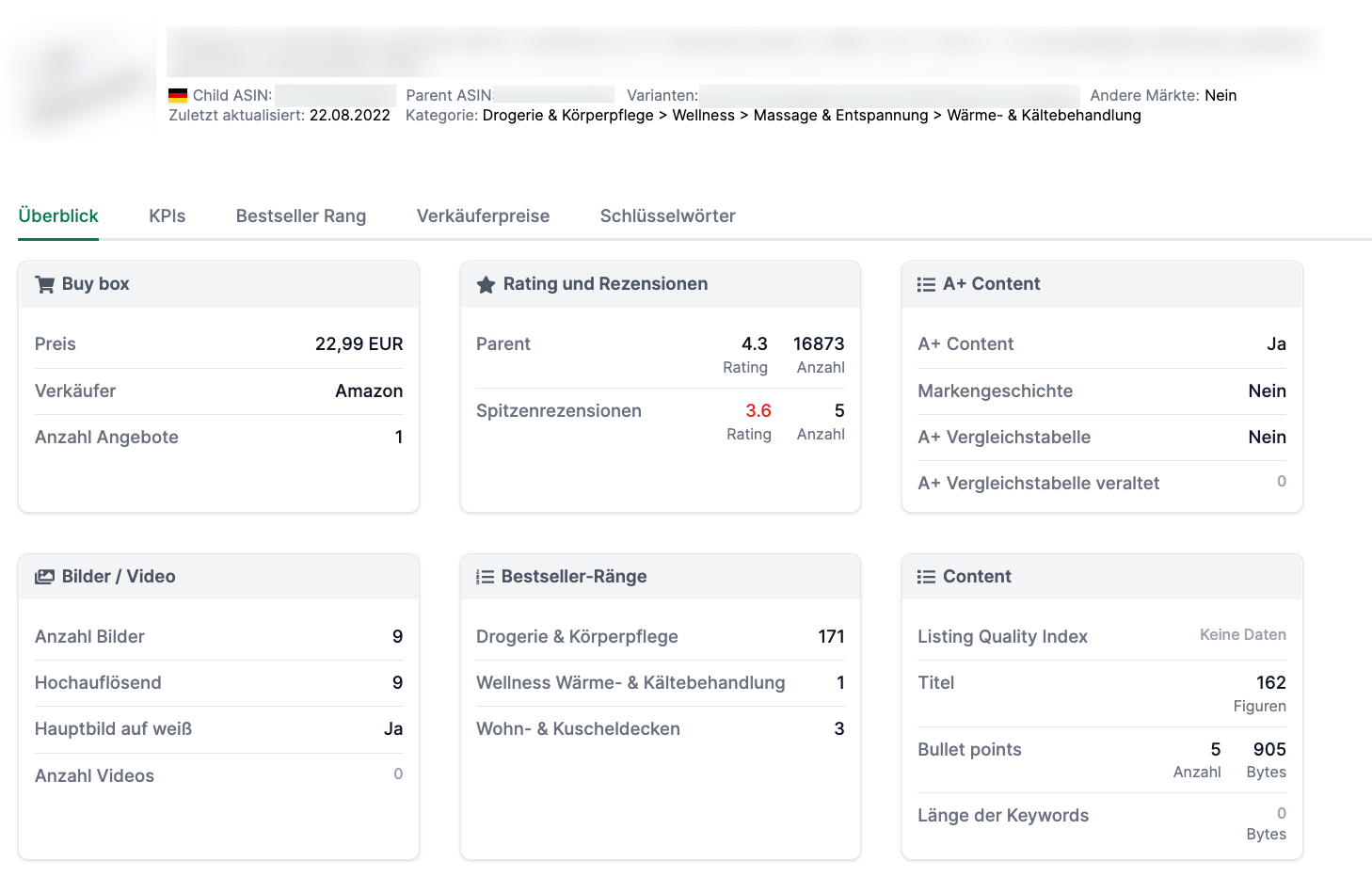Click the numbered list icon beside Bestseller-Ränge
The width and height of the screenshot is (1372, 877).
(485, 577)
